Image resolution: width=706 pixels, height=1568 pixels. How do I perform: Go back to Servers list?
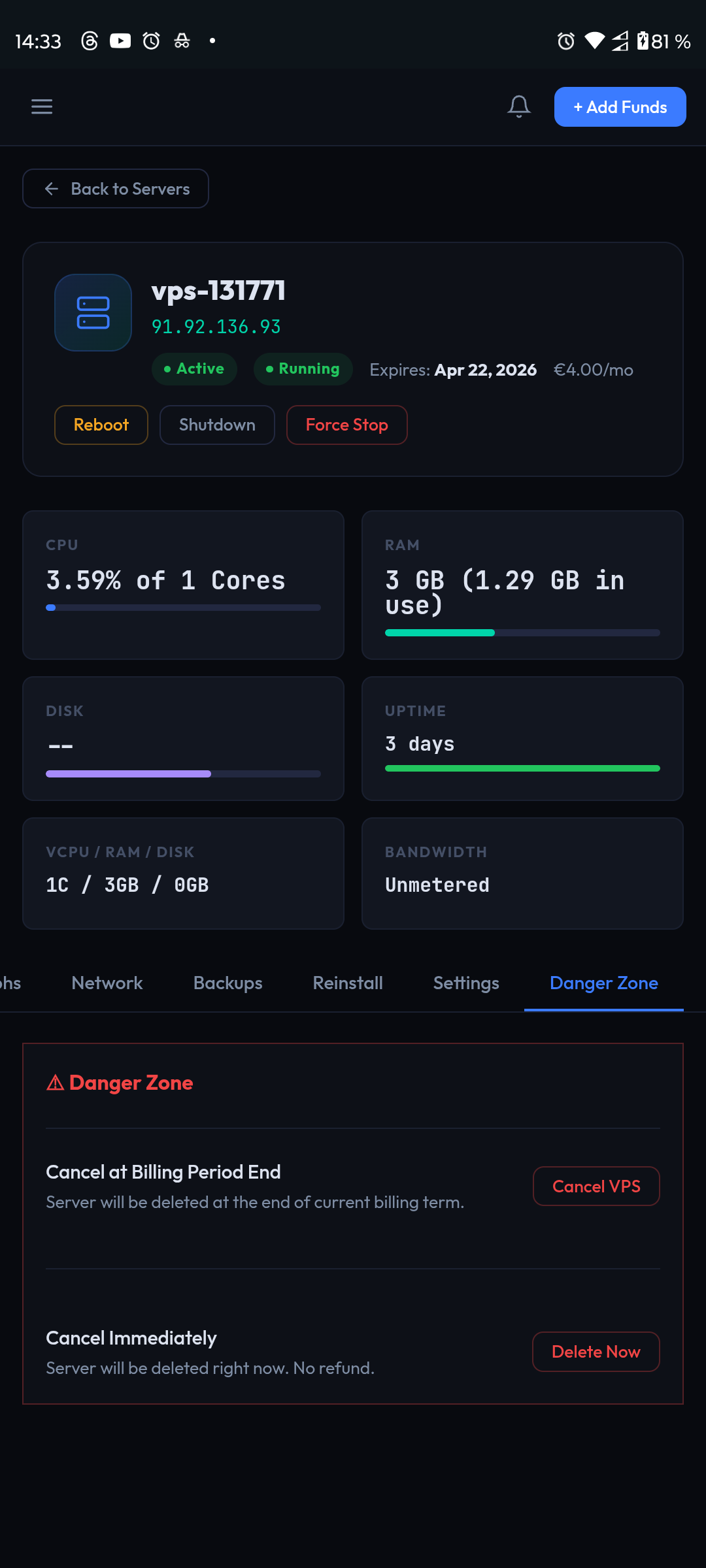click(x=116, y=189)
